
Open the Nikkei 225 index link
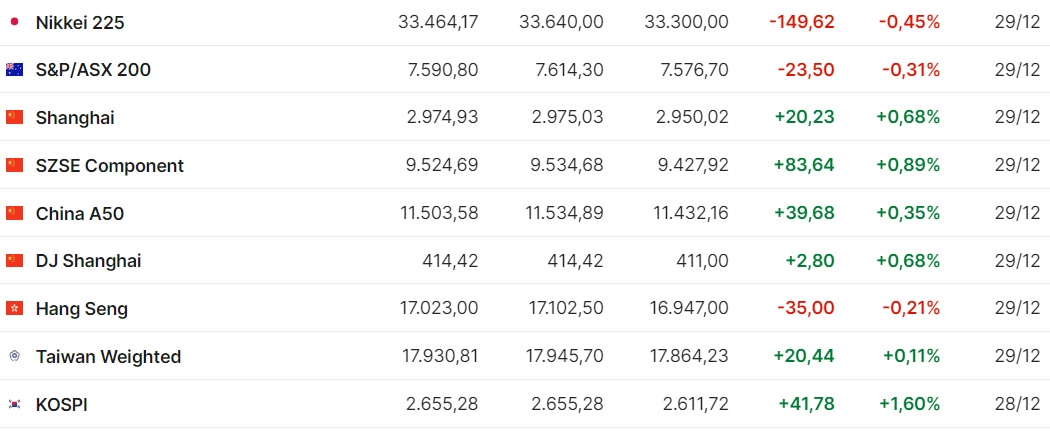(80, 23)
